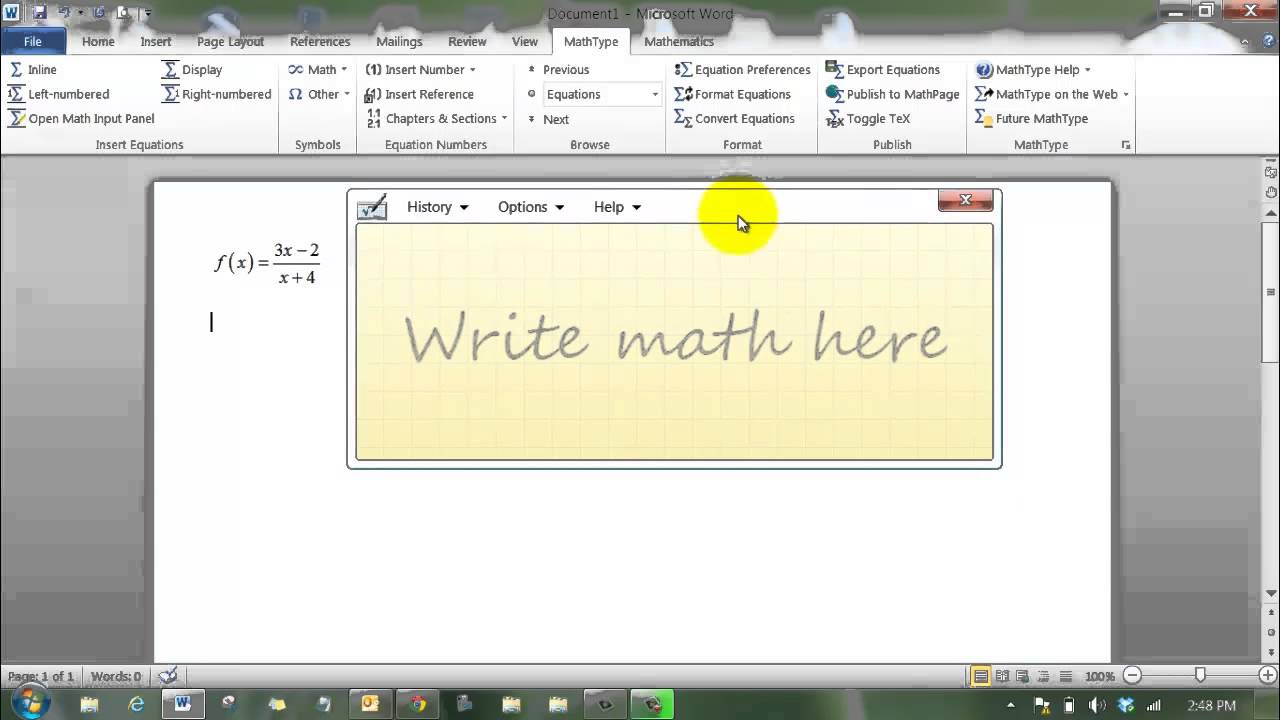This screenshot has width=1280, height=720.
Task: Click Toggle TeX button
Action: (868, 118)
